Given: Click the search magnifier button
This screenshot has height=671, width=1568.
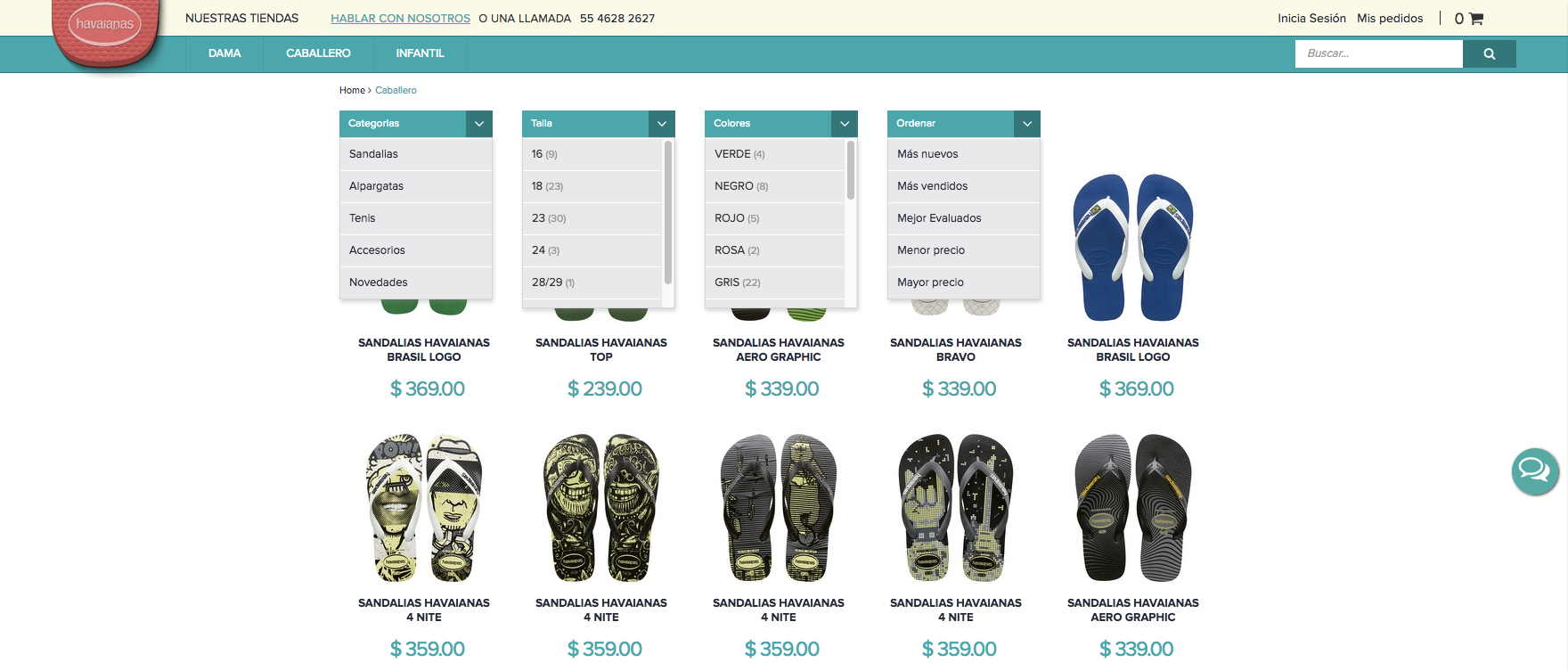Looking at the screenshot, I should click(x=1490, y=53).
